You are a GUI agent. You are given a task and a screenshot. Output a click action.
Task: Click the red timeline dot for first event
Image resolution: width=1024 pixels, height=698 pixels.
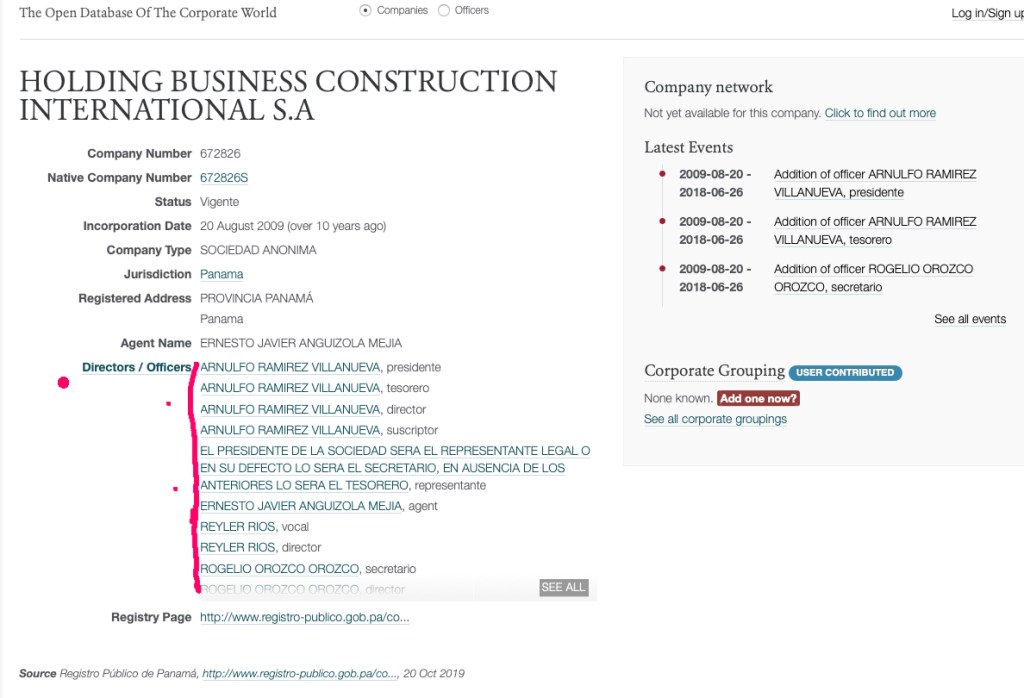click(662, 174)
